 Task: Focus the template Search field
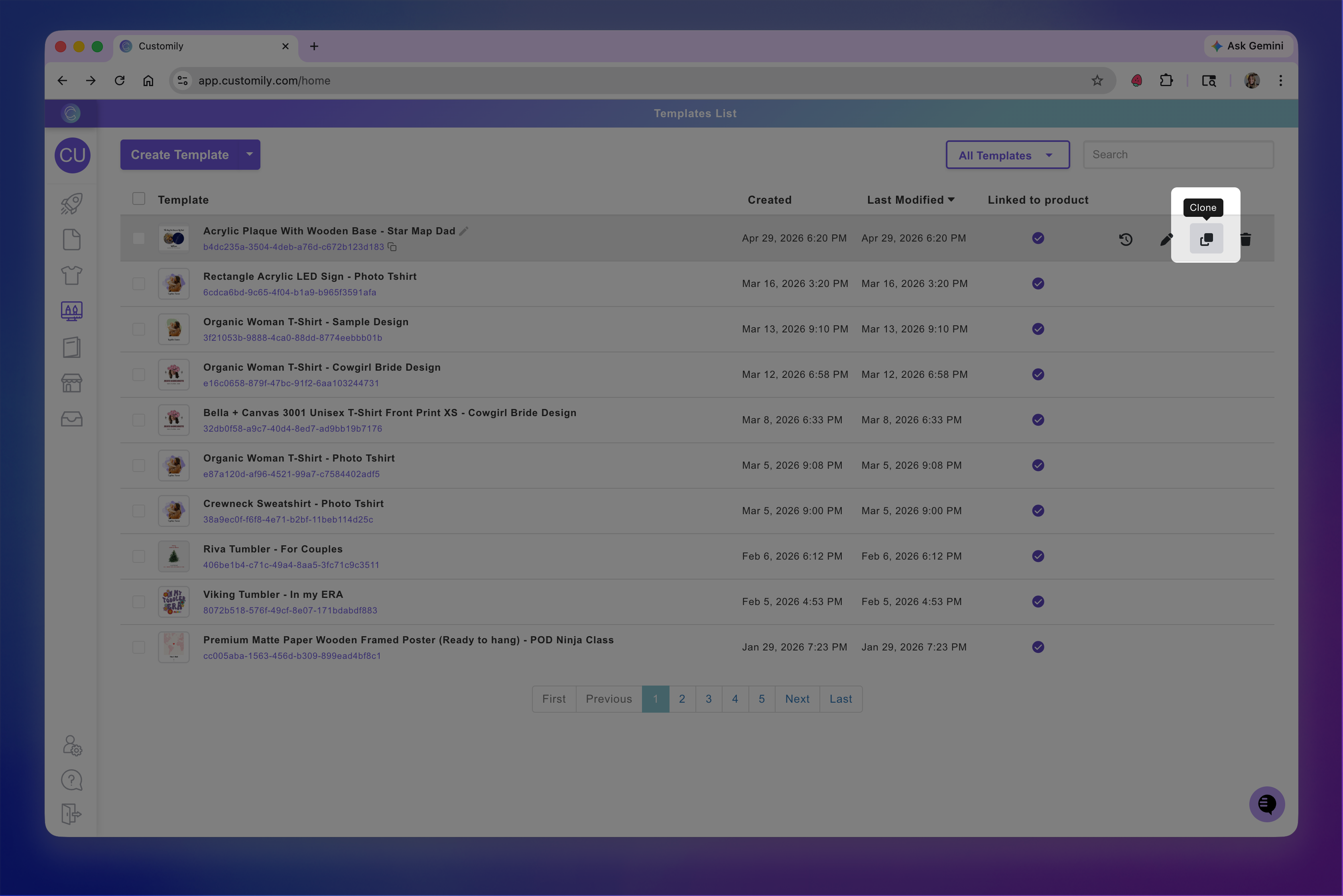click(1178, 154)
